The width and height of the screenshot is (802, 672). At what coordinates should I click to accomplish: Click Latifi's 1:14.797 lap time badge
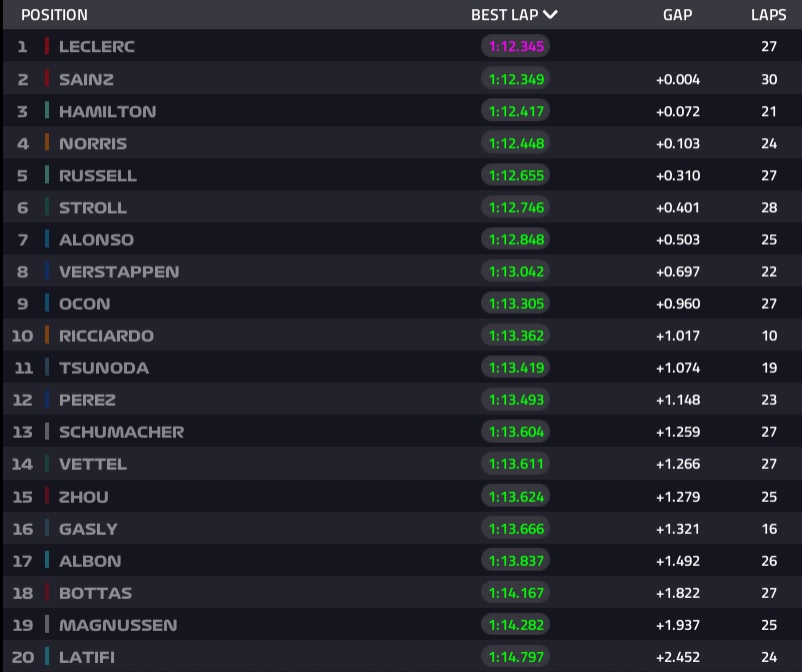click(x=516, y=657)
